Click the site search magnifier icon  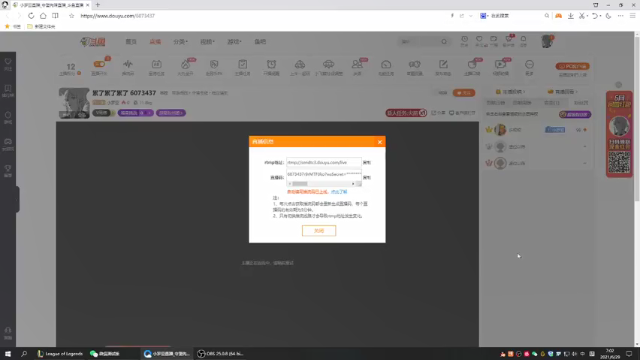pos(444,42)
